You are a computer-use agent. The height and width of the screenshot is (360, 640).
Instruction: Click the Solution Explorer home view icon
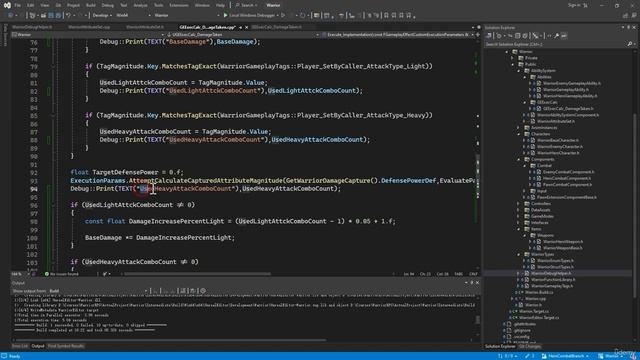tap(489, 36)
